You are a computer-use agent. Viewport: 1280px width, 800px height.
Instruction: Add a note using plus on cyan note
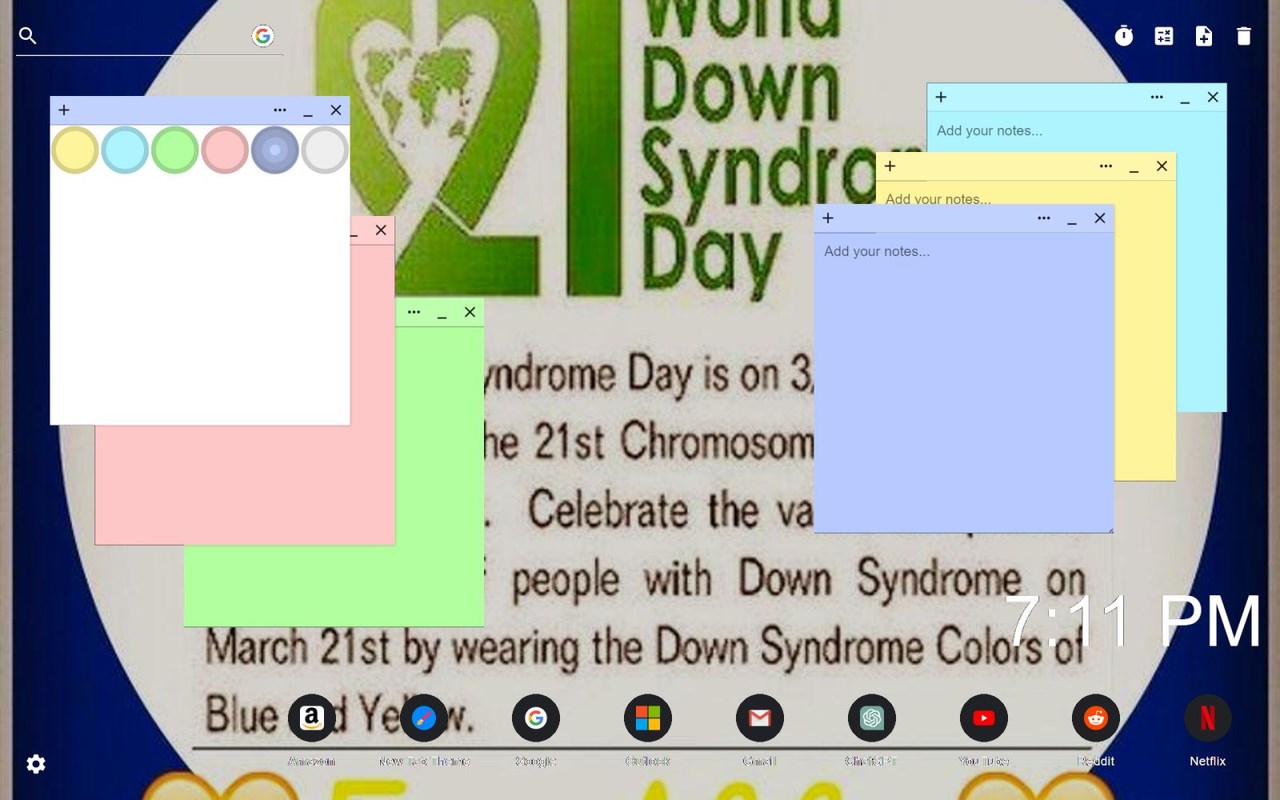pyautogui.click(x=941, y=97)
